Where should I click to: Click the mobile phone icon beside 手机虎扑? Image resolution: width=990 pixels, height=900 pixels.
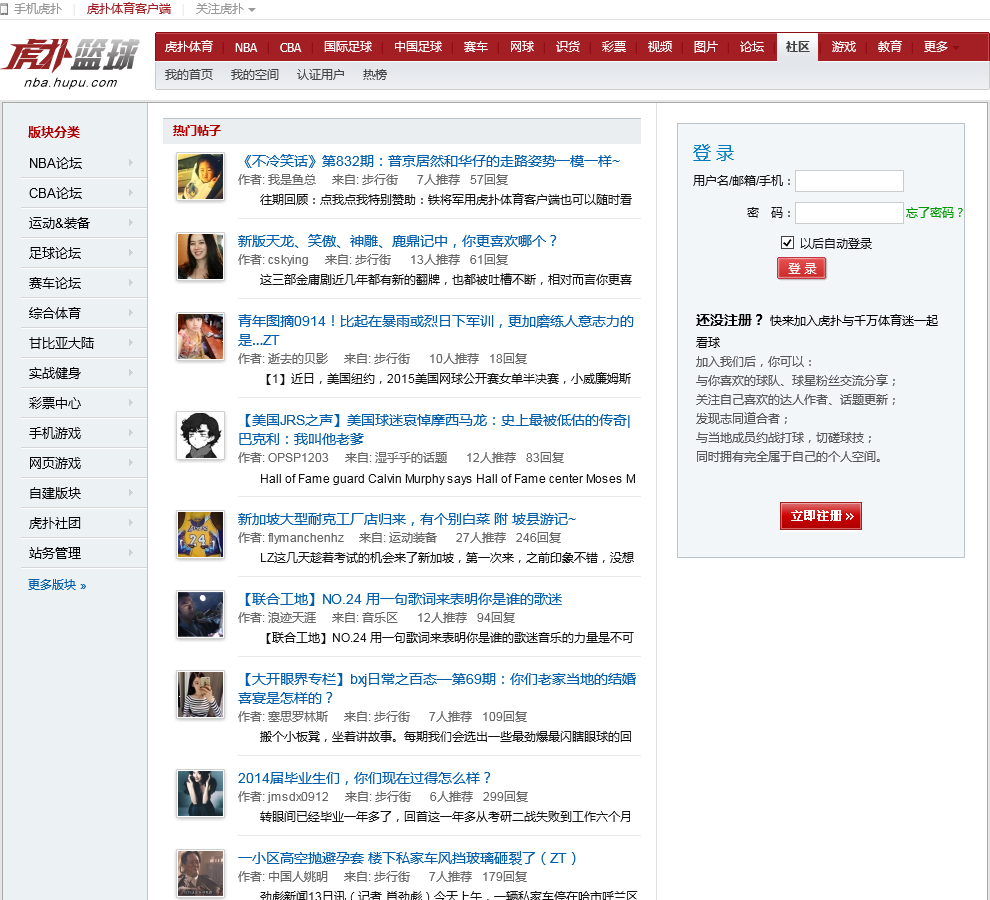click(4, 9)
